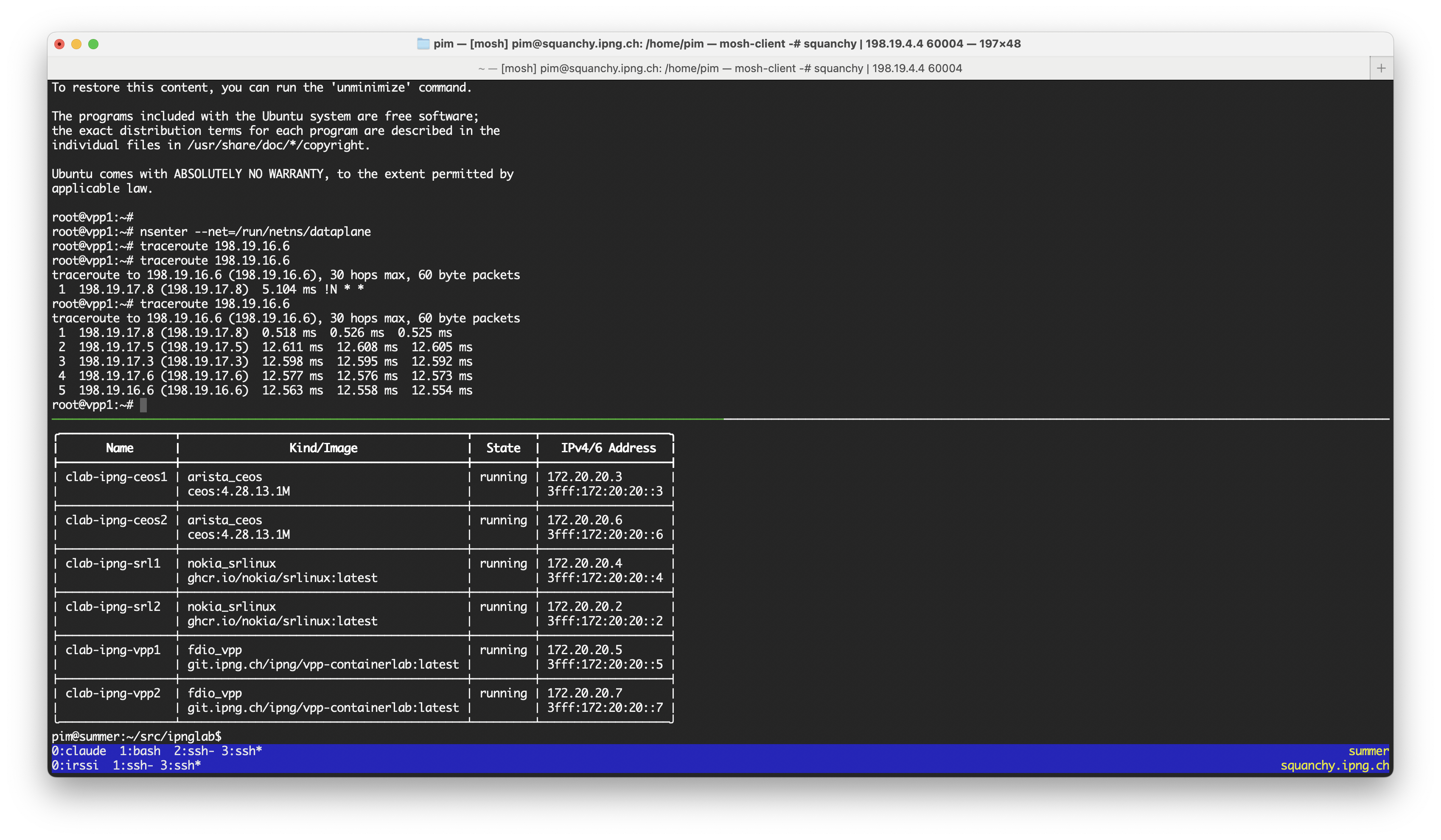Click the new tab plus button

1381,69
